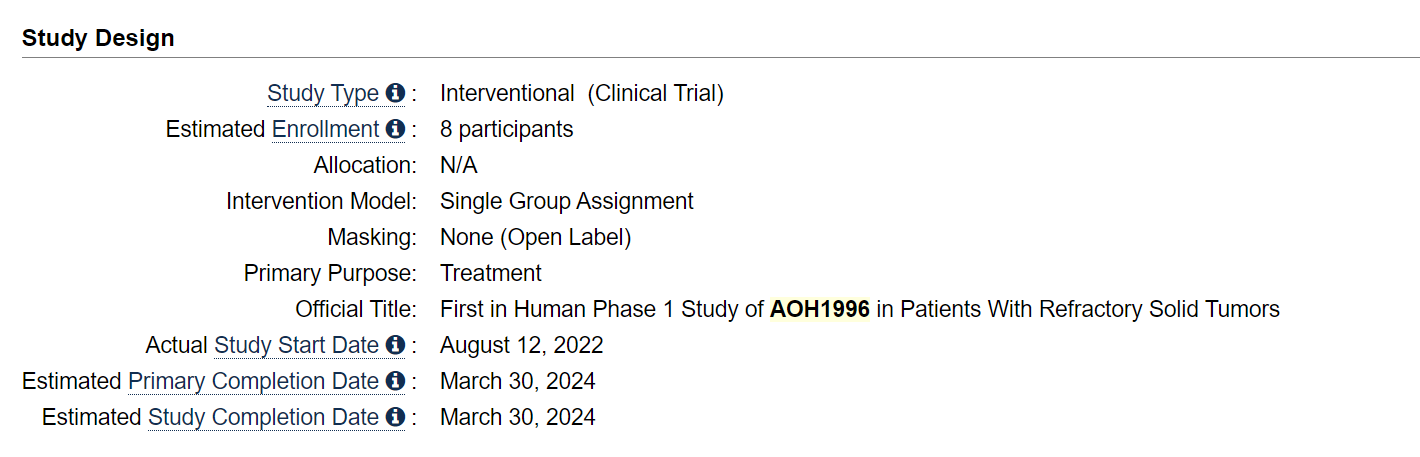Click info icon after Study Completion Date

tap(395, 417)
